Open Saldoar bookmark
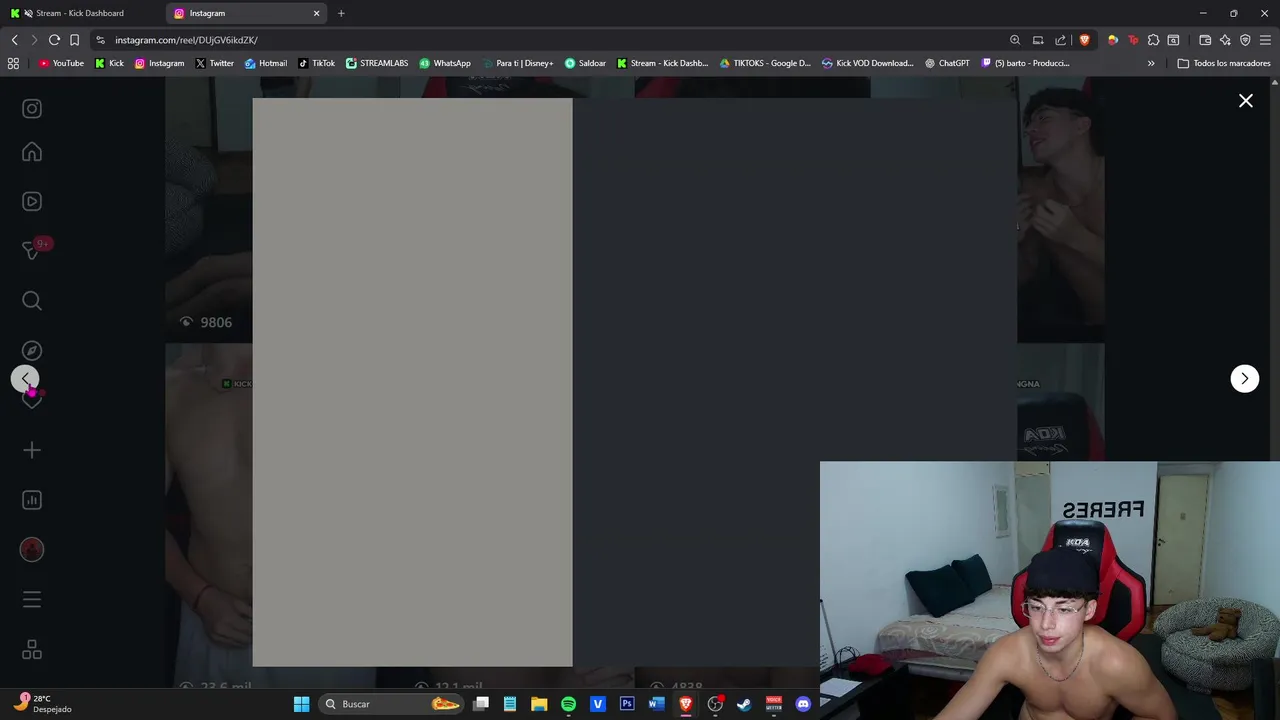The image size is (1280, 720). [x=585, y=63]
